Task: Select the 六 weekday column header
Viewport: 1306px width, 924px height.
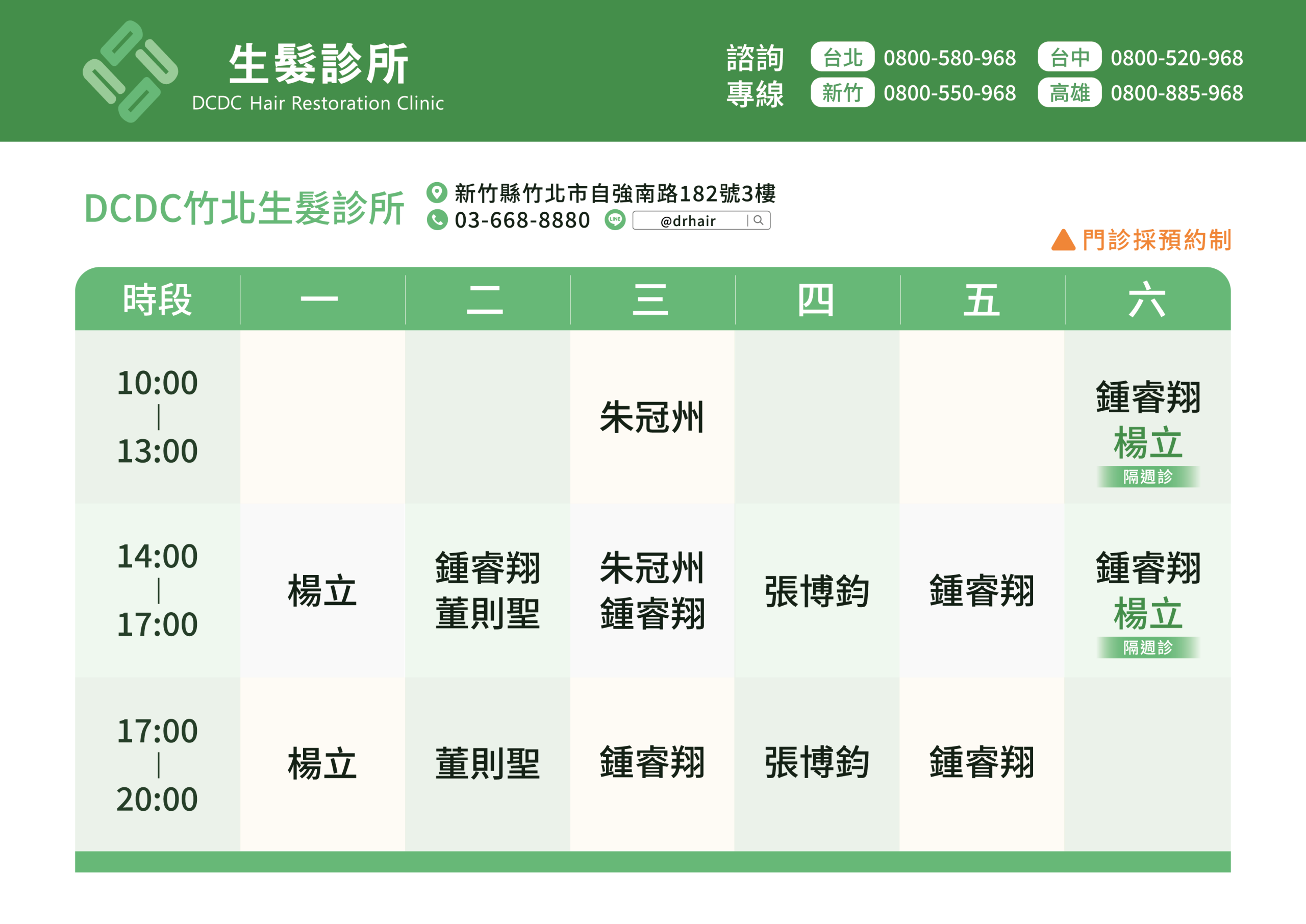Action: (x=1147, y=299)
